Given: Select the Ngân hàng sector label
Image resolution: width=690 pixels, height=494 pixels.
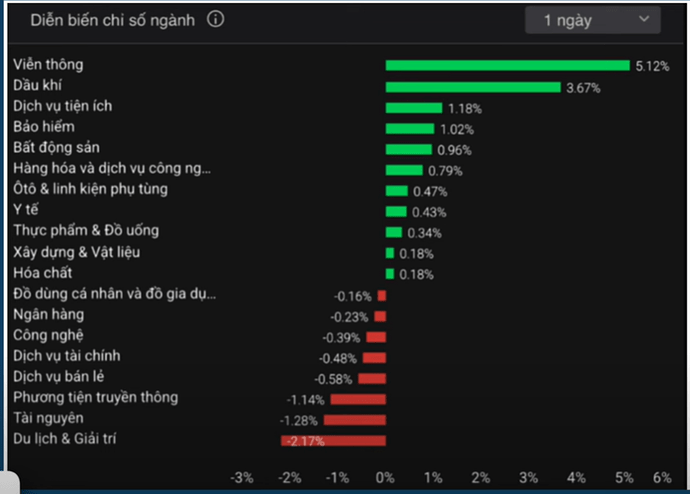Looking at the screenshot, I should point(41,314).
